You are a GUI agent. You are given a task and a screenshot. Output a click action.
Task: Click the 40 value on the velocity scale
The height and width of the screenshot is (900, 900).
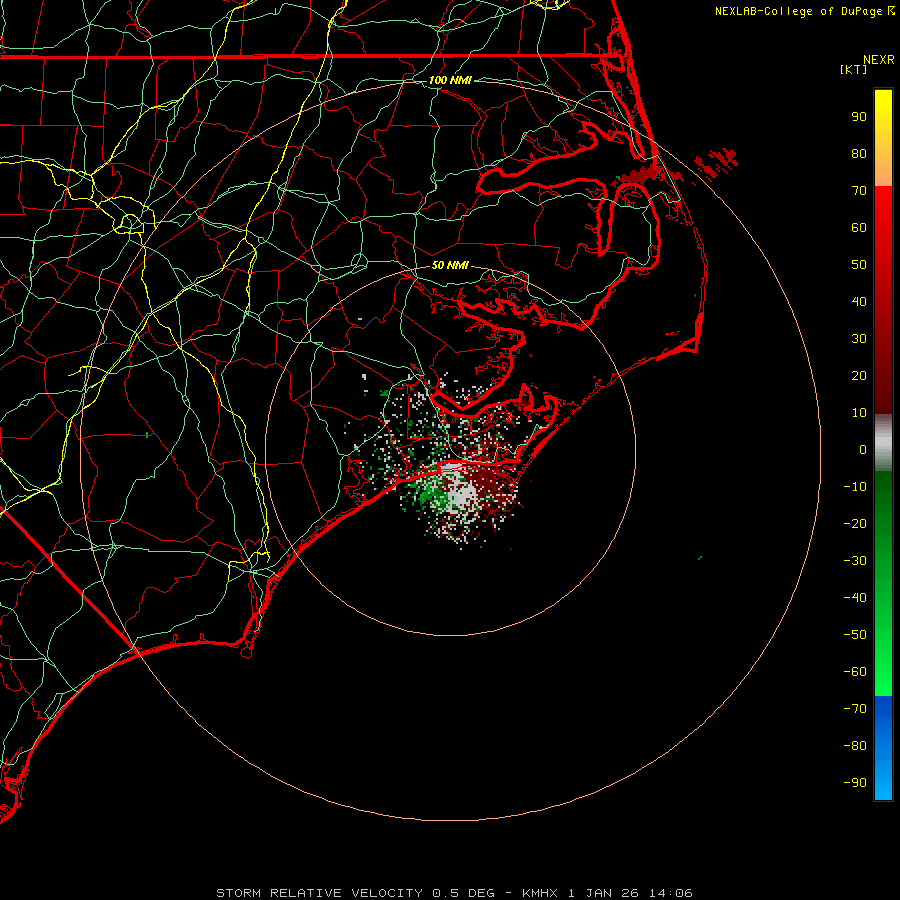click(x=859, y=302)
